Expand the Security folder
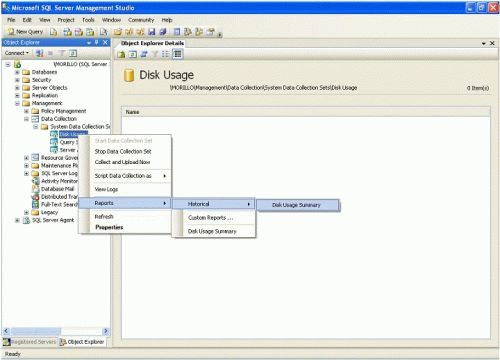 [x=17, y=80]
